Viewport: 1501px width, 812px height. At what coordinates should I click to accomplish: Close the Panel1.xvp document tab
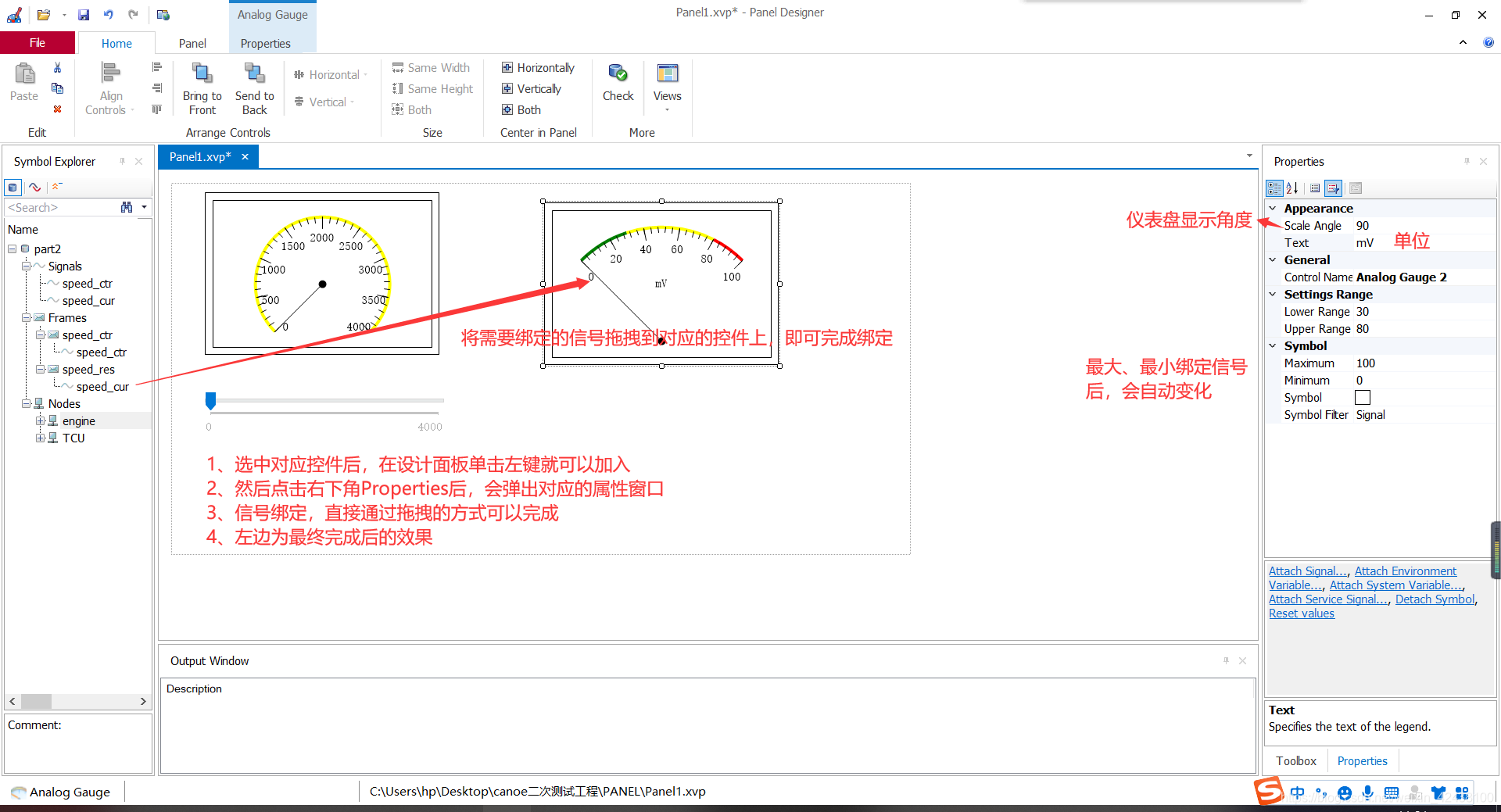(245, 157)
